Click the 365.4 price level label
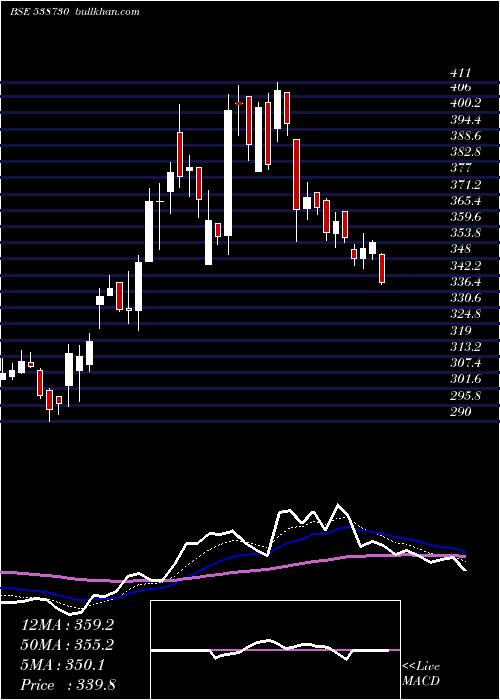The height and width of the screenshot is (700, 500). pos(466,201)
